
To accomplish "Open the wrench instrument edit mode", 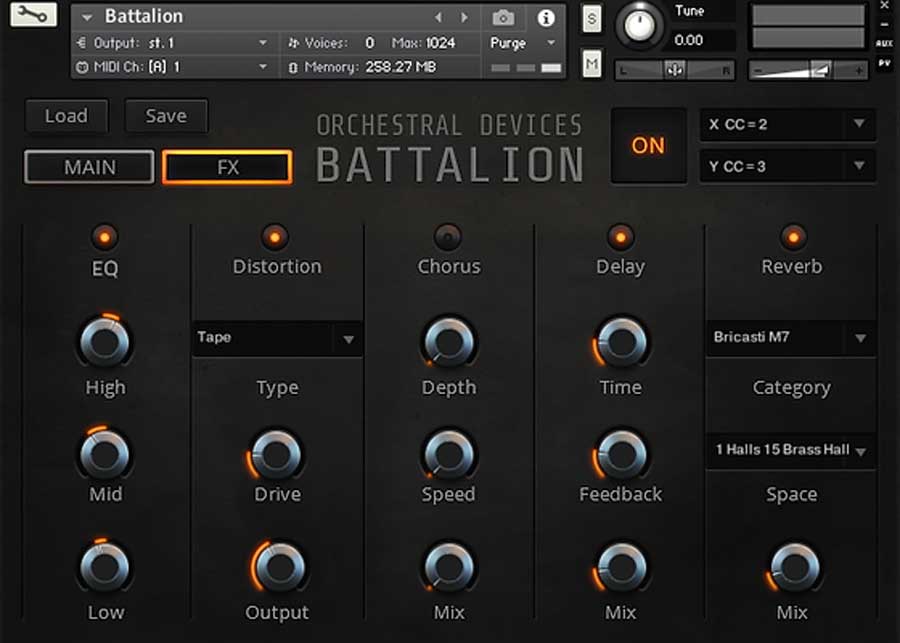I will click(33, 14).
